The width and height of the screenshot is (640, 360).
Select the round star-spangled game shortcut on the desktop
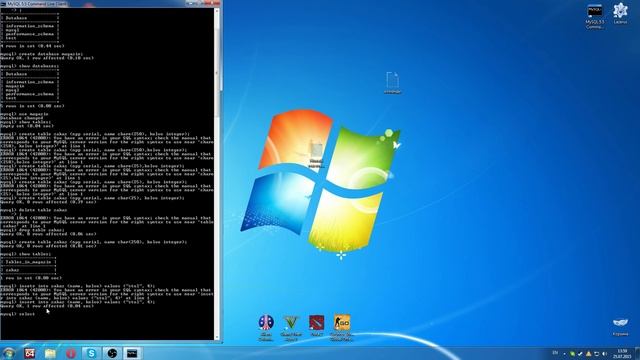point(266,327)
